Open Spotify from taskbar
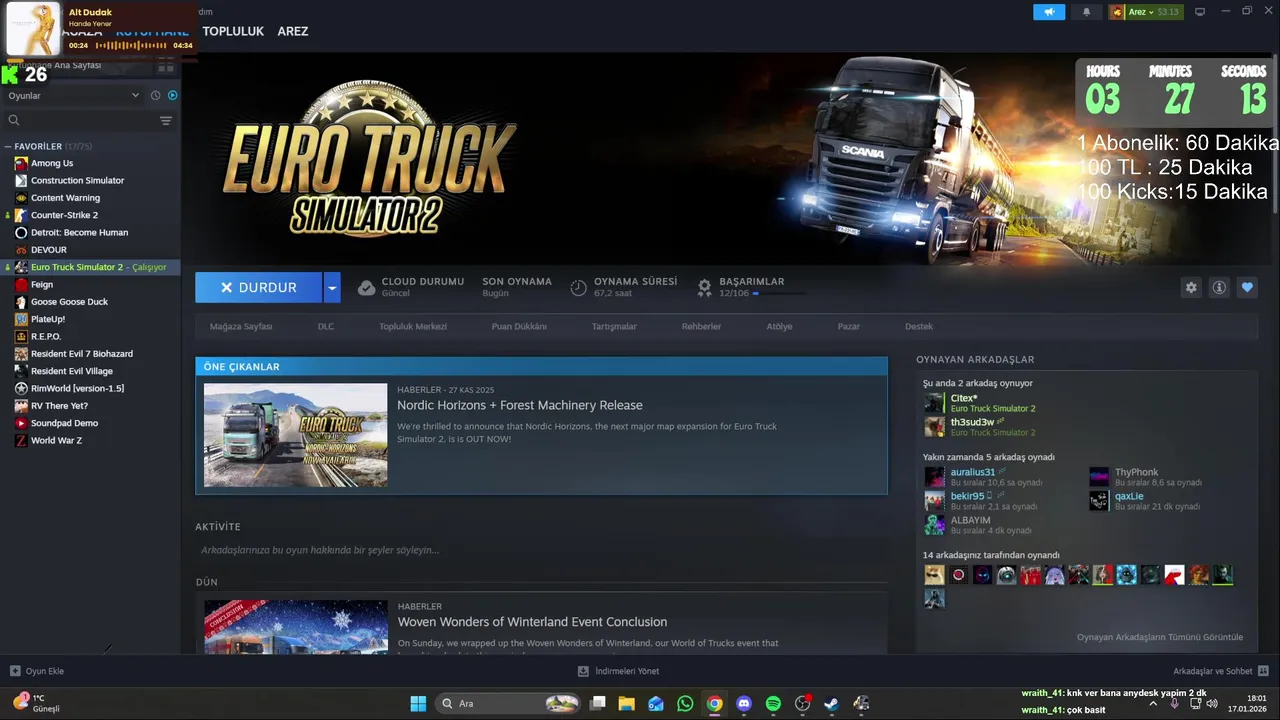Viewport: 1280px width, 720px height. tap(773, 704)
